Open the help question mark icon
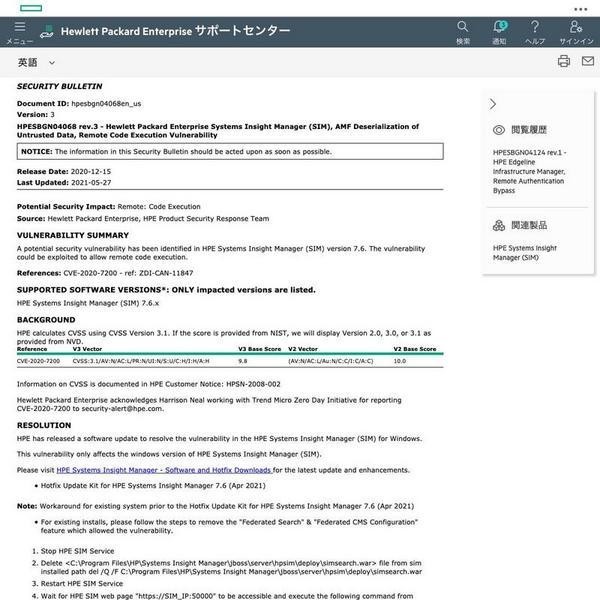This screenshot has width=600, height=600. point(535,26)
